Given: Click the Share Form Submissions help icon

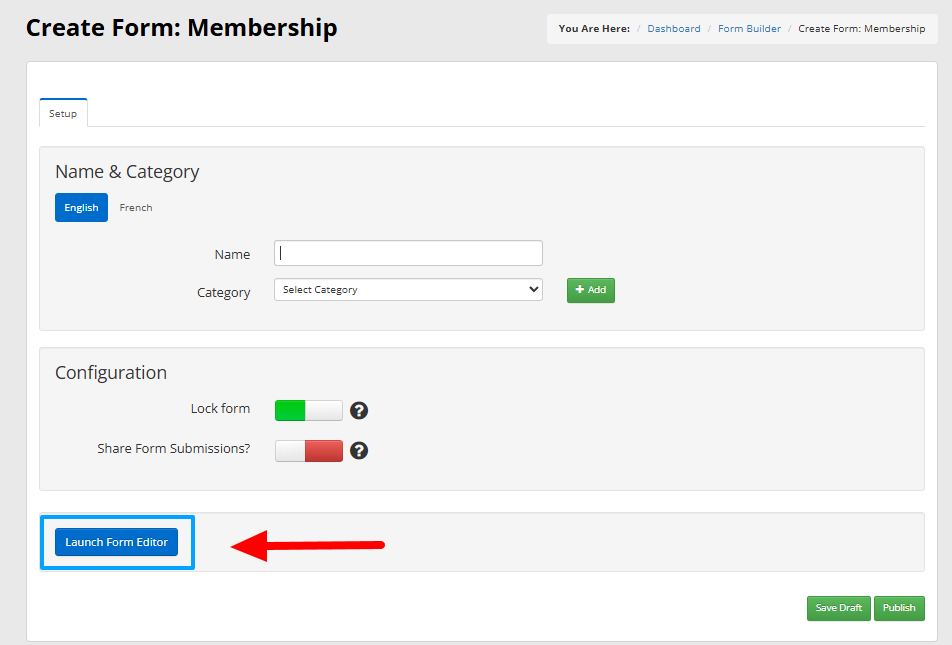Looking at the screenshot, I should pos(359,451).
